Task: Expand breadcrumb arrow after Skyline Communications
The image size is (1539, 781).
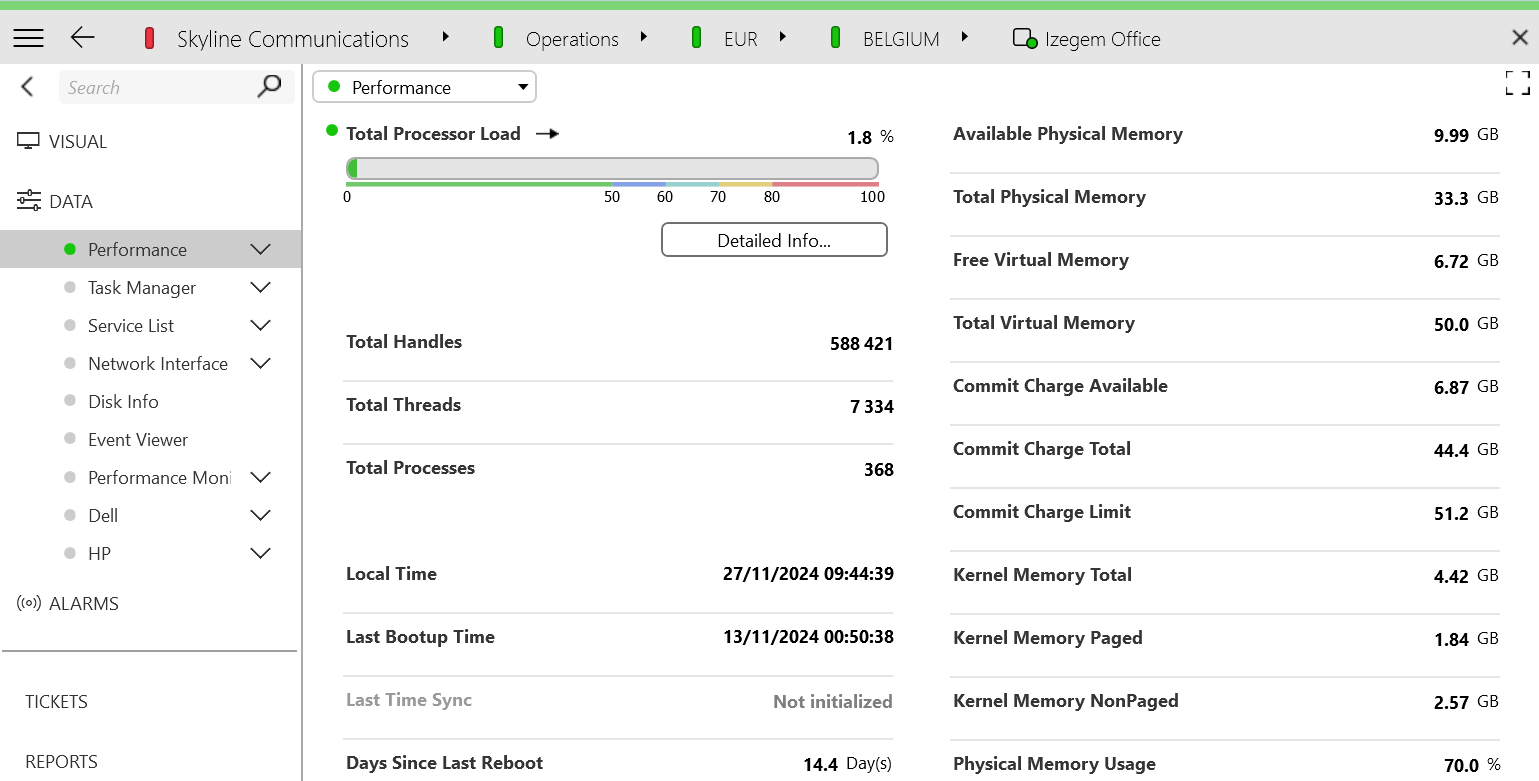Action: pyautogui.click(x=445, y=38)
